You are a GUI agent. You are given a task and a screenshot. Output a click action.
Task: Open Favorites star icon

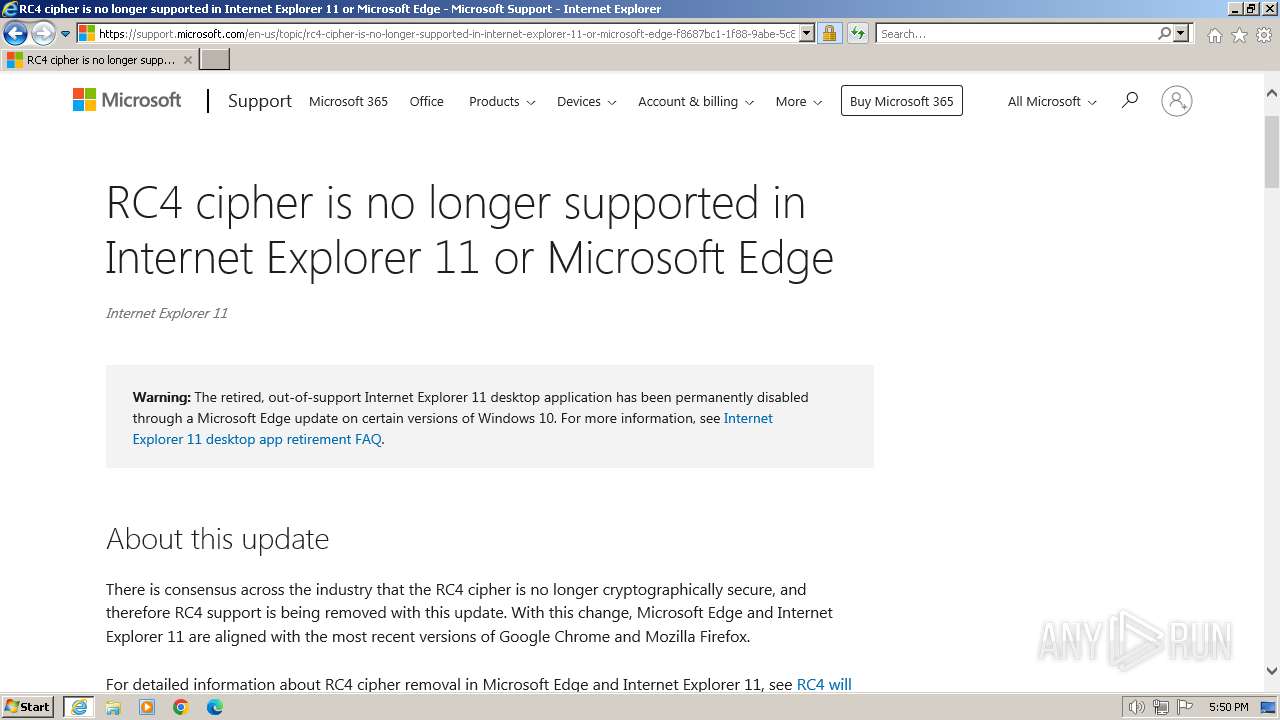[x=1239, y=35]
